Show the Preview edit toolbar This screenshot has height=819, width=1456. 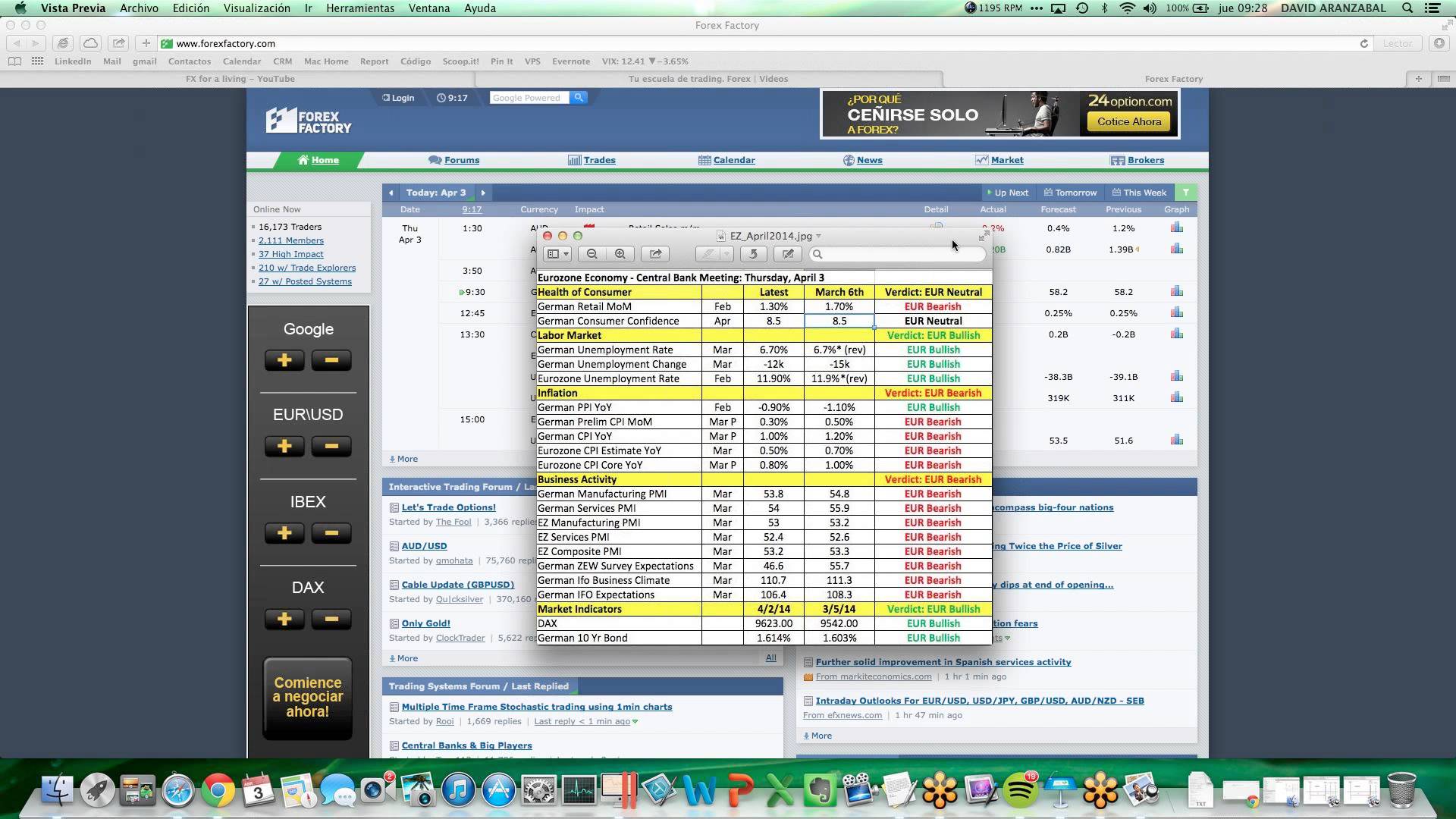(788, 255)
